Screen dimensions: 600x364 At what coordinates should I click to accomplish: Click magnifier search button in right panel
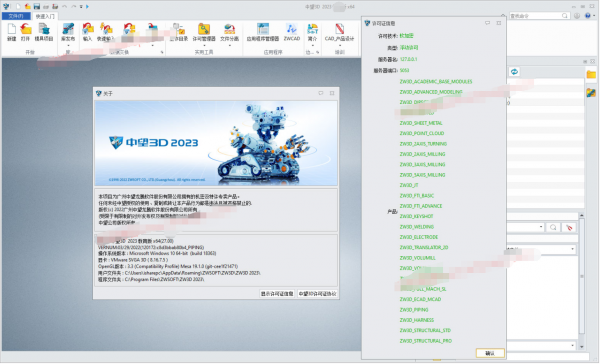(553, 227)
